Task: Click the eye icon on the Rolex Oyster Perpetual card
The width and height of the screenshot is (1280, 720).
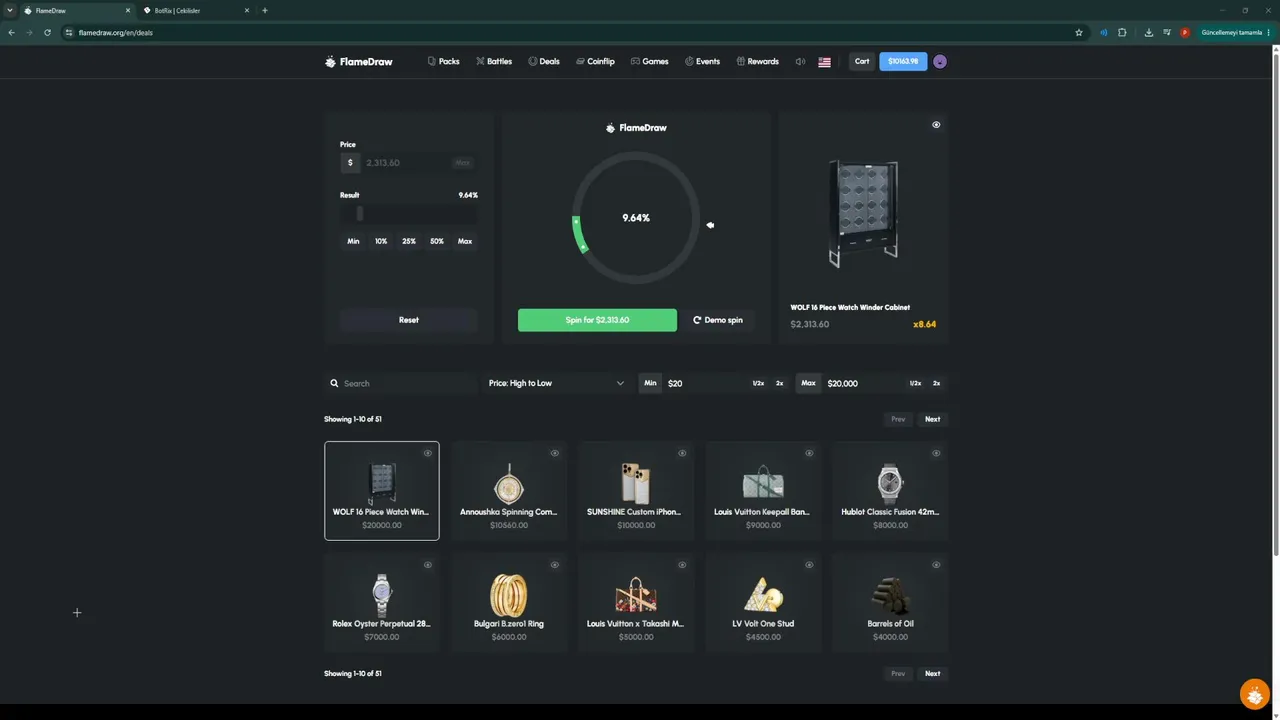Action: click(x=428, y=565)
